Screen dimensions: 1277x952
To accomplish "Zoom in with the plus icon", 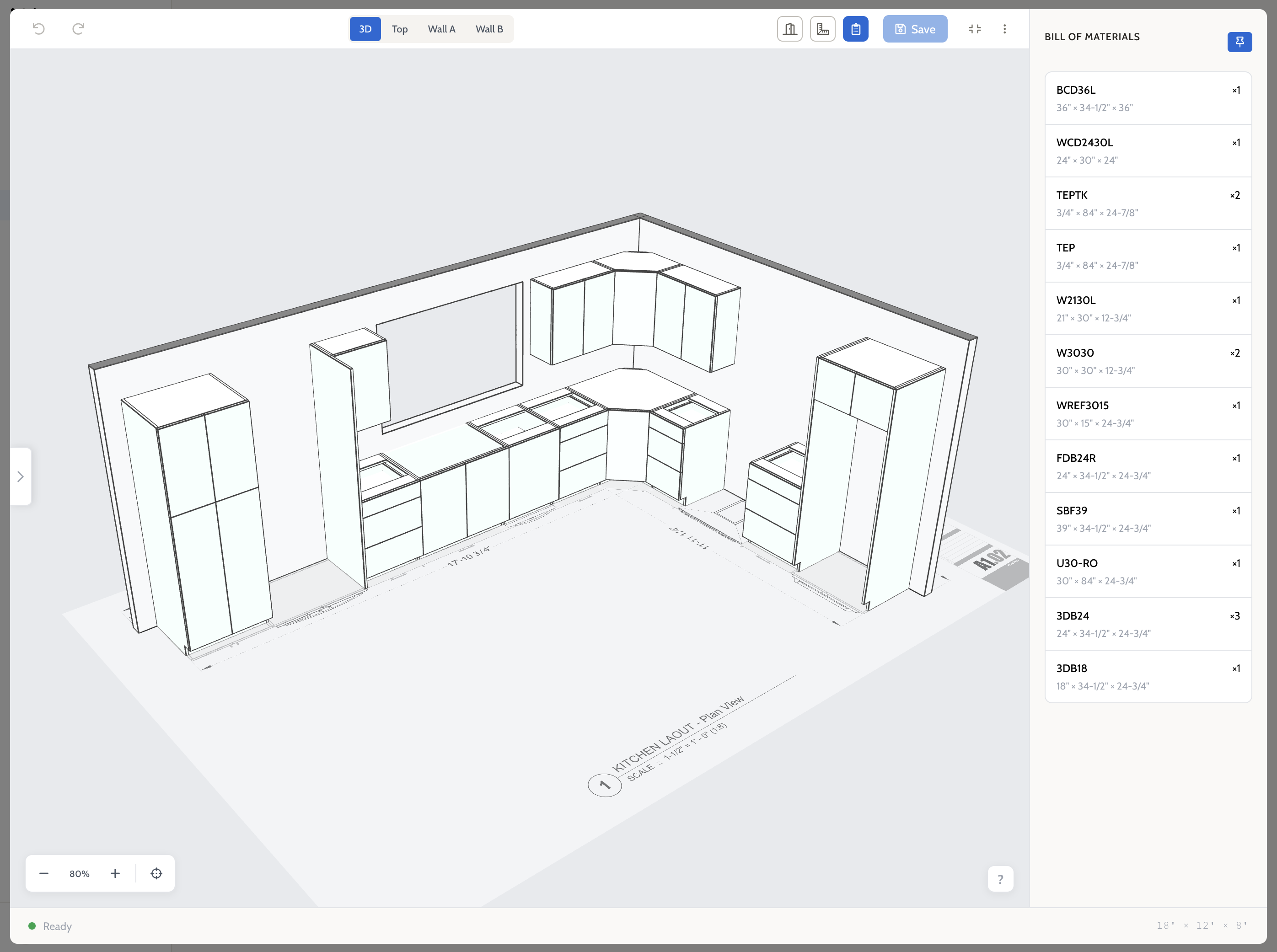I will pos(115,874).
